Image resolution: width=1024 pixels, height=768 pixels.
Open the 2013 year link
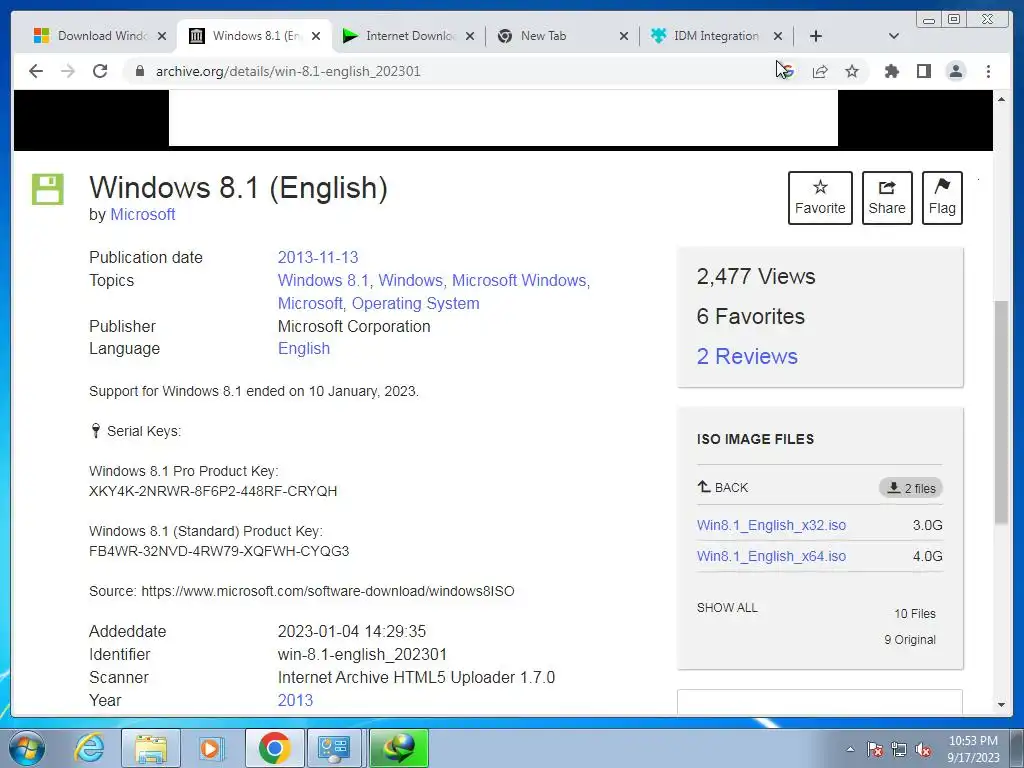295,700
